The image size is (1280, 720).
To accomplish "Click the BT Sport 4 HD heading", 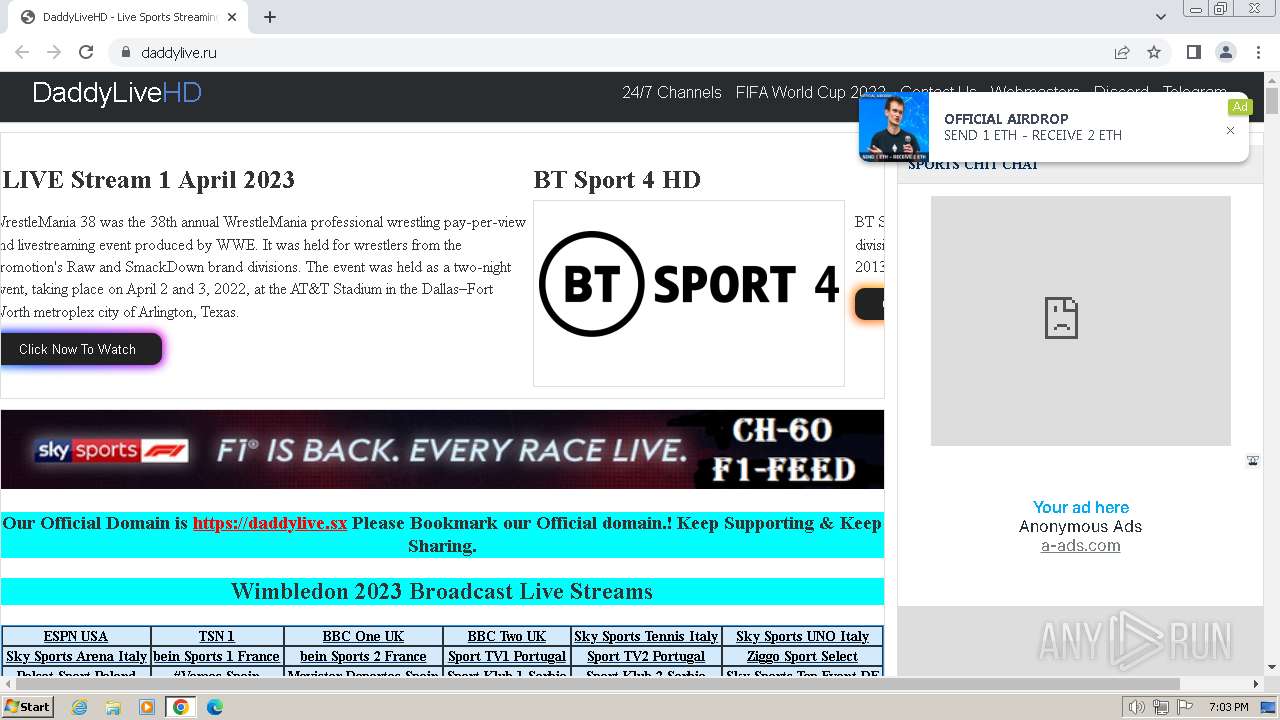I will pyautogui.click(x=617, y=180).
